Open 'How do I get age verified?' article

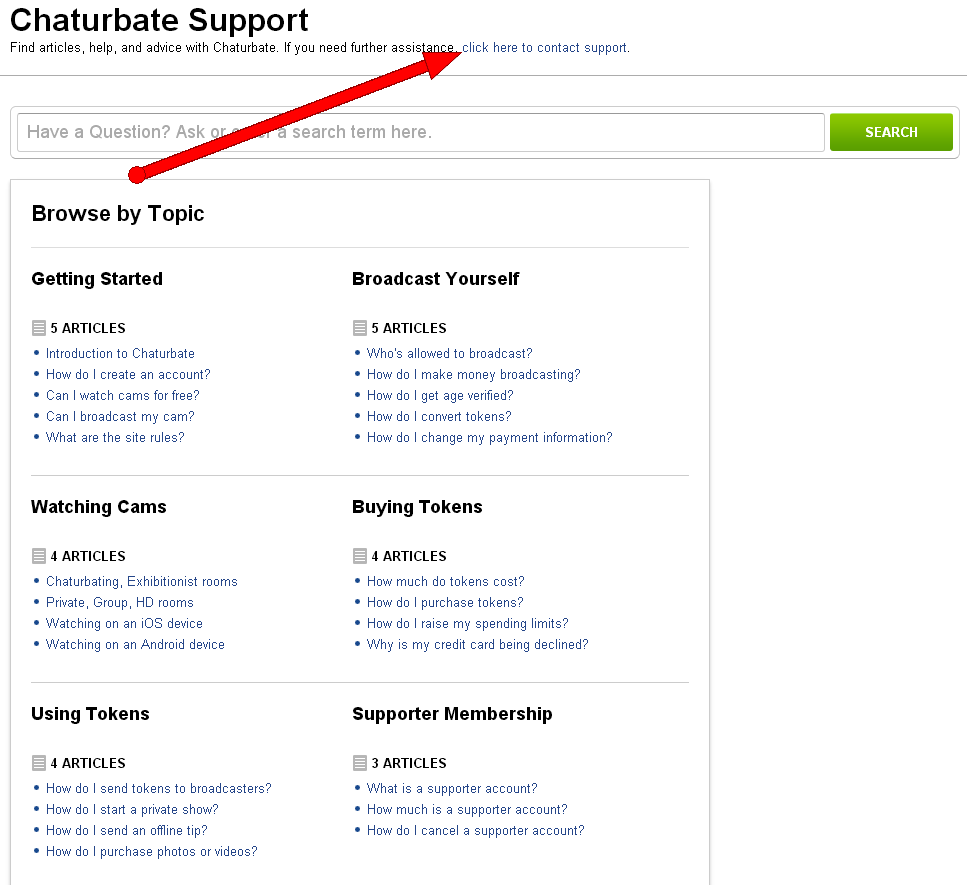[440, 395]
